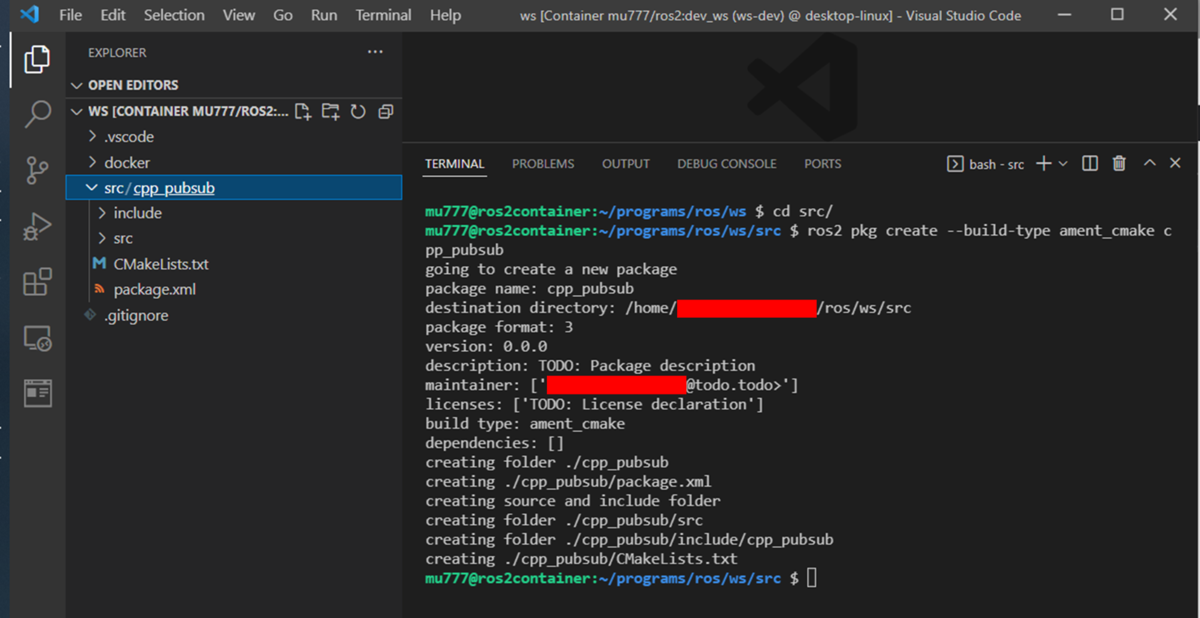Maximize the panel with the chevron icon

pos(1148,163)
